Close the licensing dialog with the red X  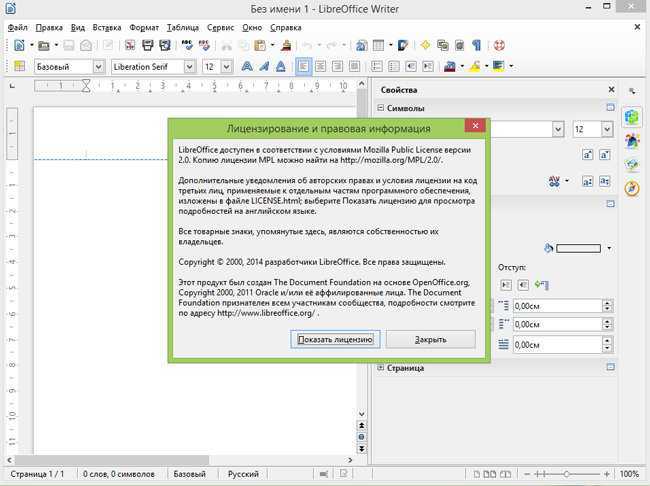tap(475, 125)
